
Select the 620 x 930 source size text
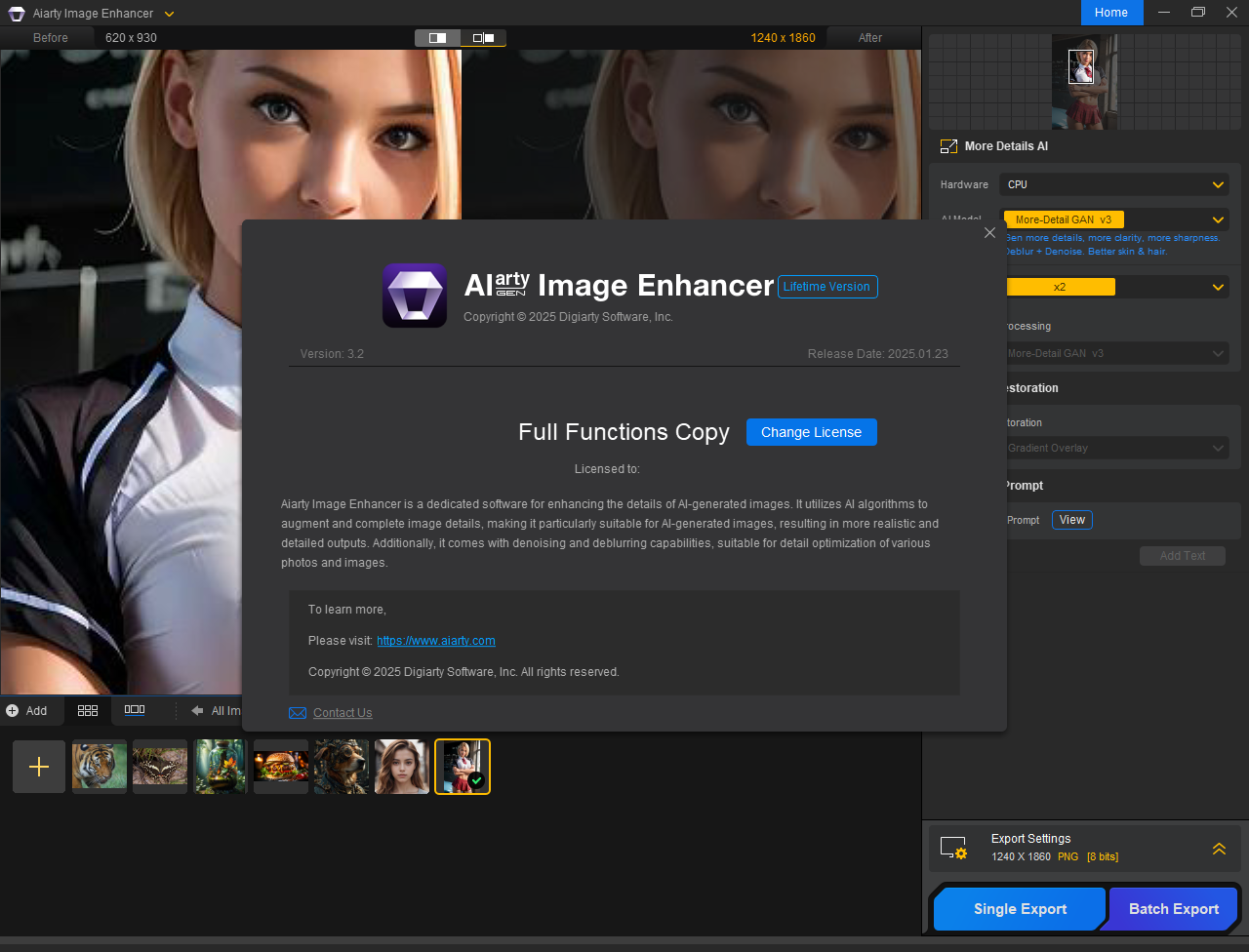coord(131,38)
